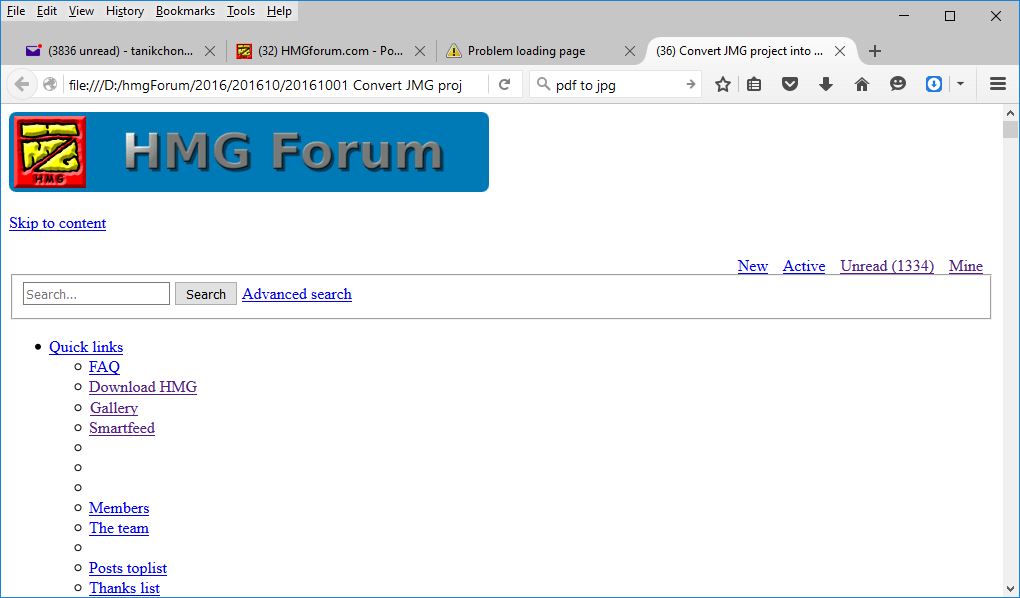Open the Help menu
This screenshot has width=1020, height=598.
coord(279,11)
